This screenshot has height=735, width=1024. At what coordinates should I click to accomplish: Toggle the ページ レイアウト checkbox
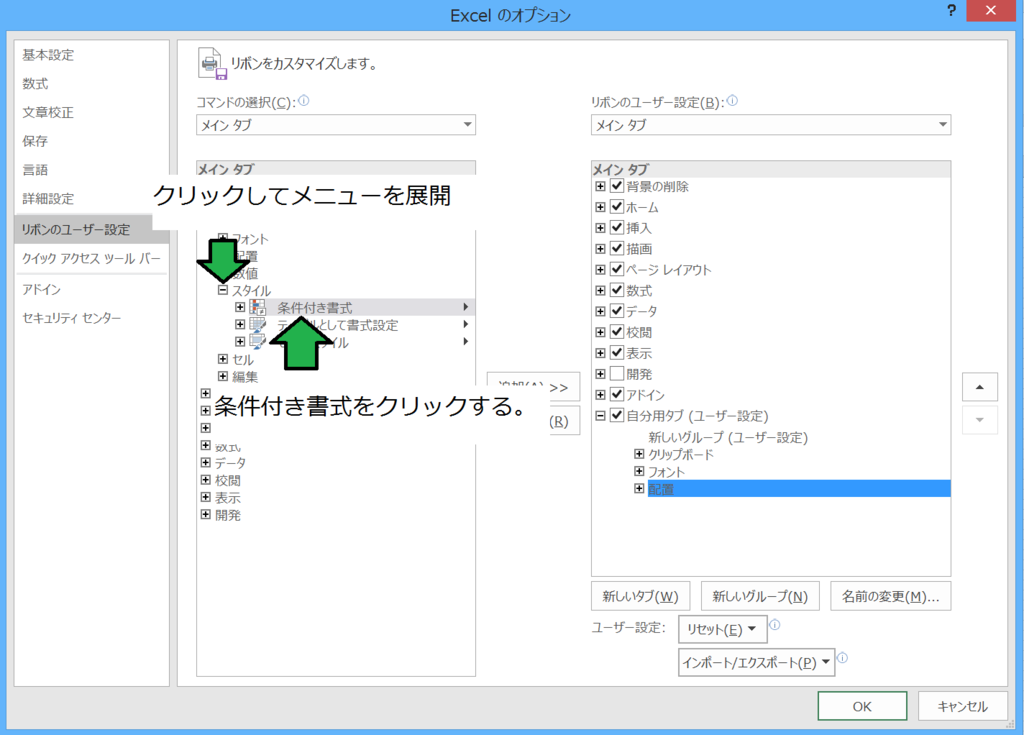tap(617, 269)
